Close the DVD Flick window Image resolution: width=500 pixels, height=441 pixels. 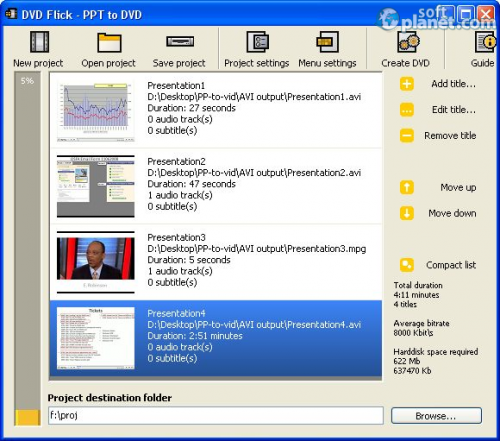(x=486, y=14)
